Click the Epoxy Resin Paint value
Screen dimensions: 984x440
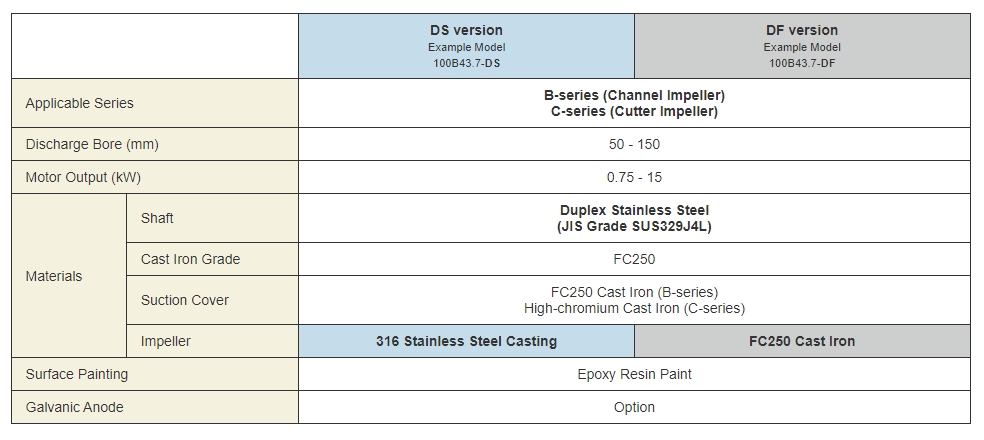click(634, 374)
